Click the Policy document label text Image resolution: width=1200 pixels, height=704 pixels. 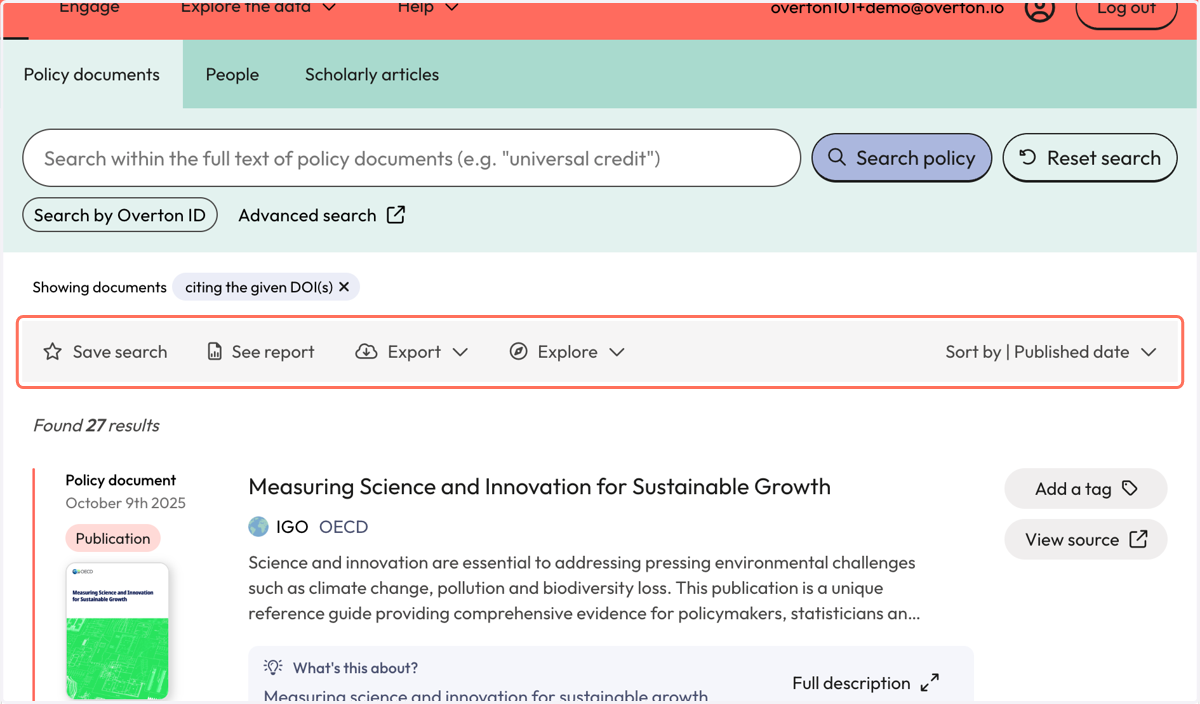121,480
